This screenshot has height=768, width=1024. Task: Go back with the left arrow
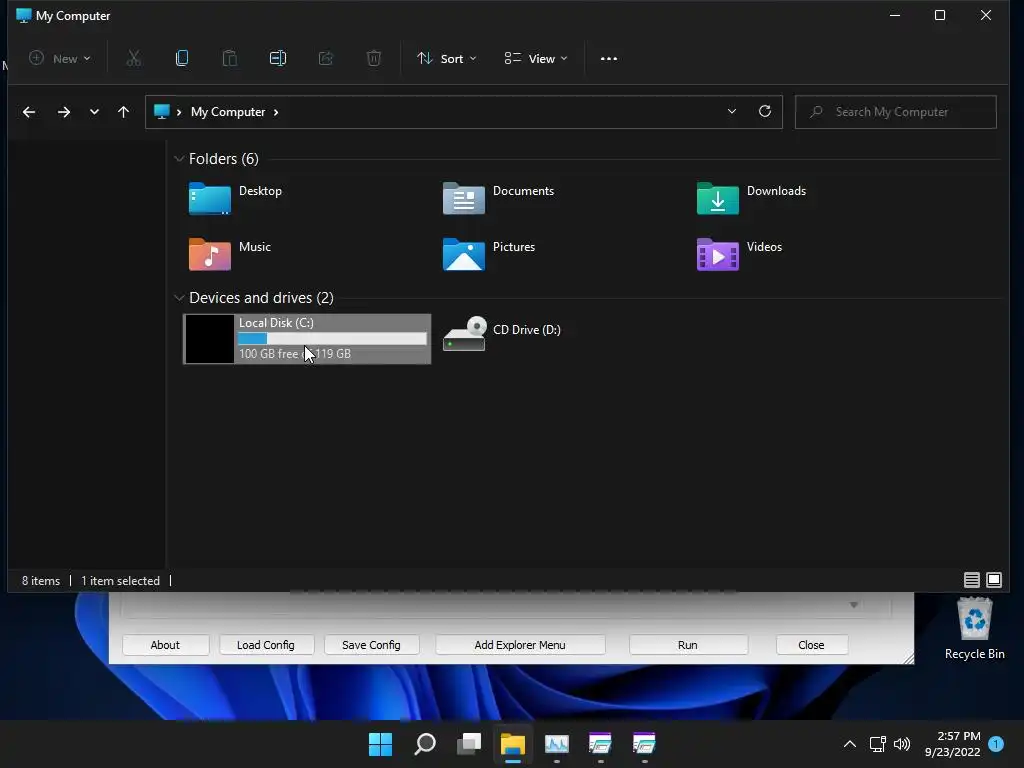click(x=29, y=112)
